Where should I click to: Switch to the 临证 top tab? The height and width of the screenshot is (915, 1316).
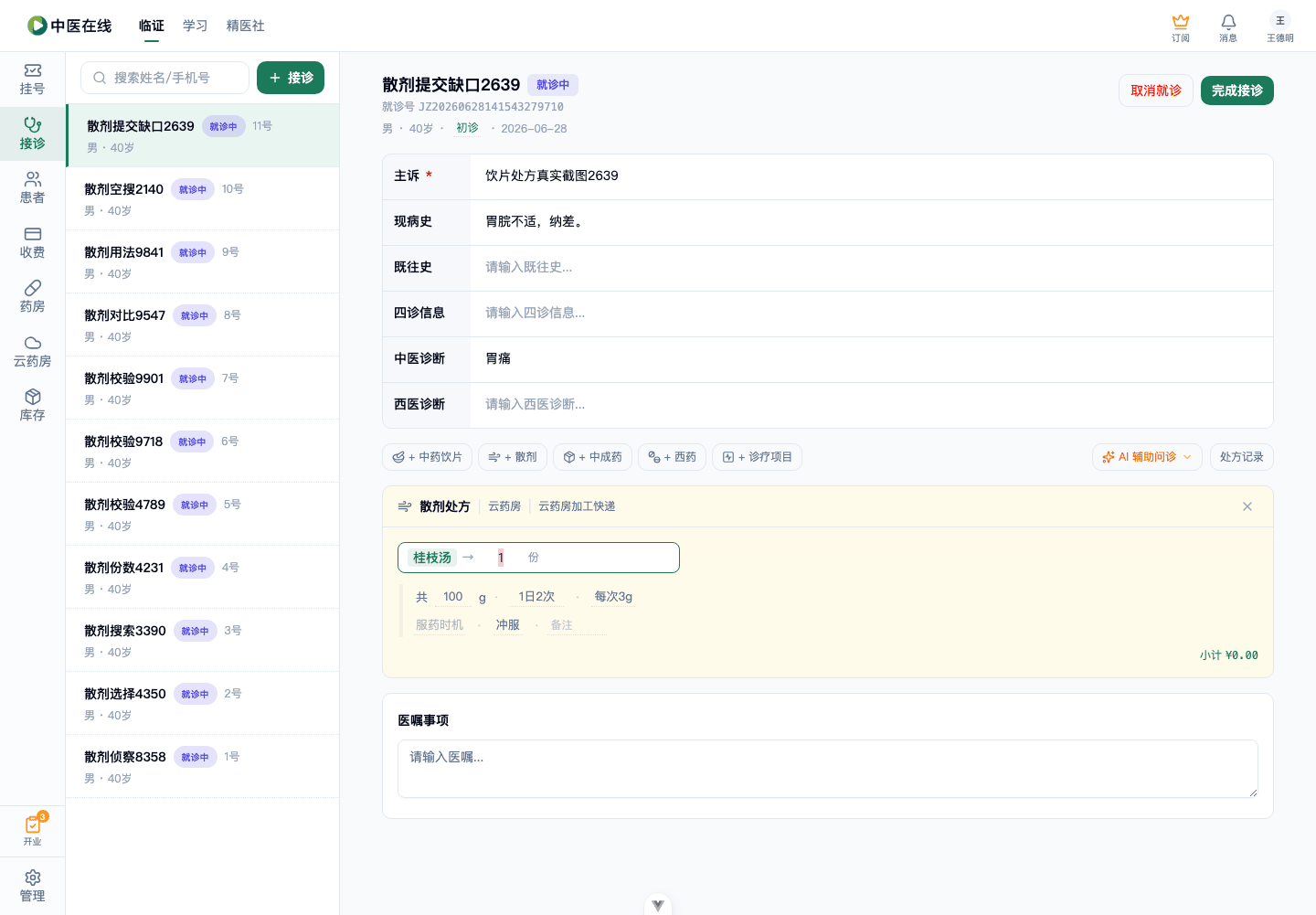(x=152, y=26)
